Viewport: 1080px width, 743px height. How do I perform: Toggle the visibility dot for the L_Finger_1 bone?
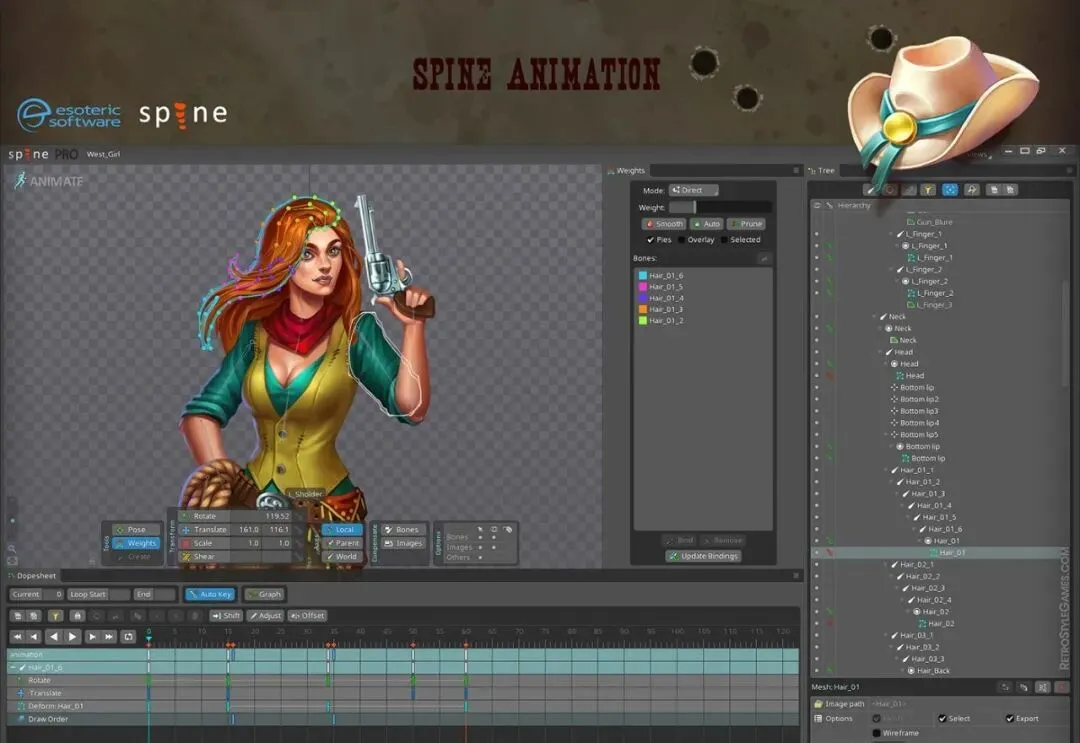click(817, 234)
